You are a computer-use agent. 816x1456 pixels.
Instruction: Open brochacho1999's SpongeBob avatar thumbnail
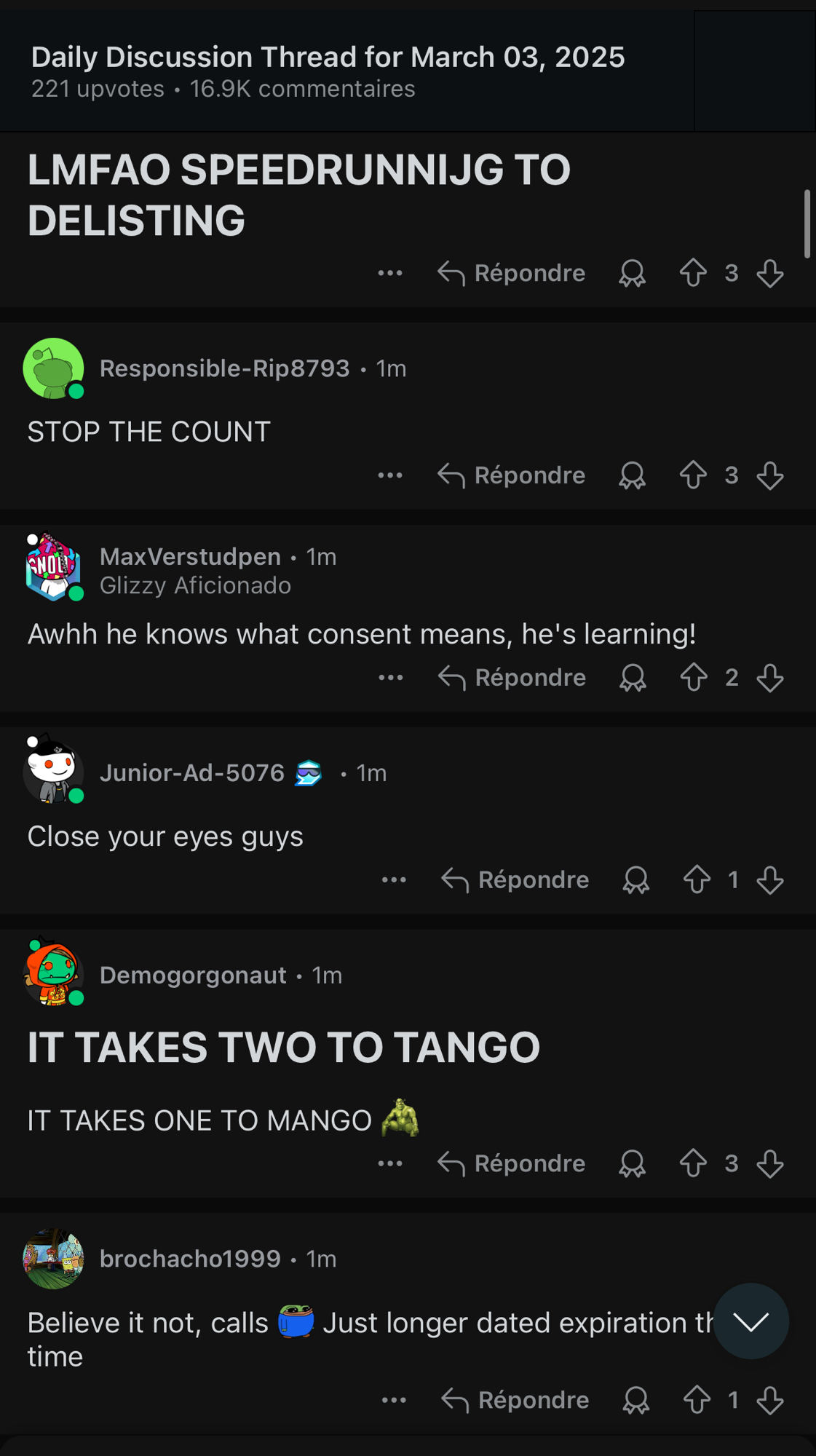[53, 1259]
